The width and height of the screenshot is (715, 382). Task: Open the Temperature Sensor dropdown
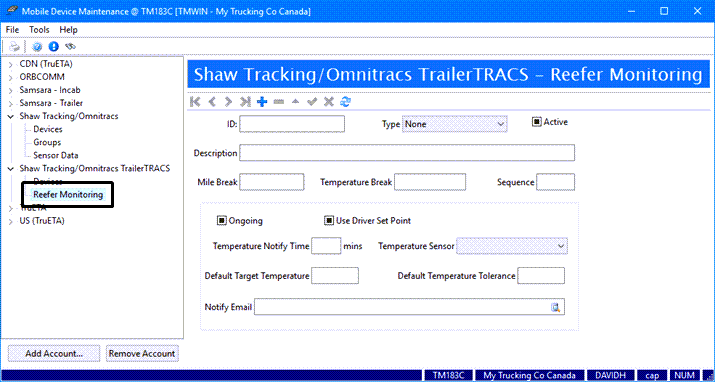(x=512, y=246)
